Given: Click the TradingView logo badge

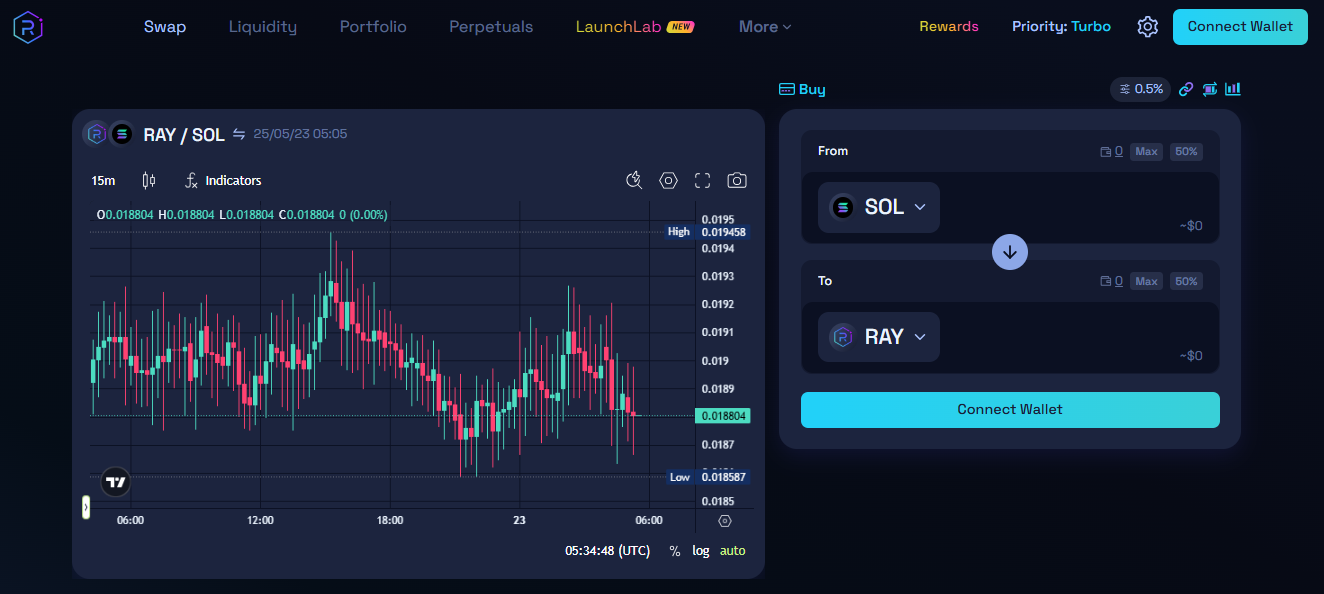Looking at the screenshot, I should 116,482.
